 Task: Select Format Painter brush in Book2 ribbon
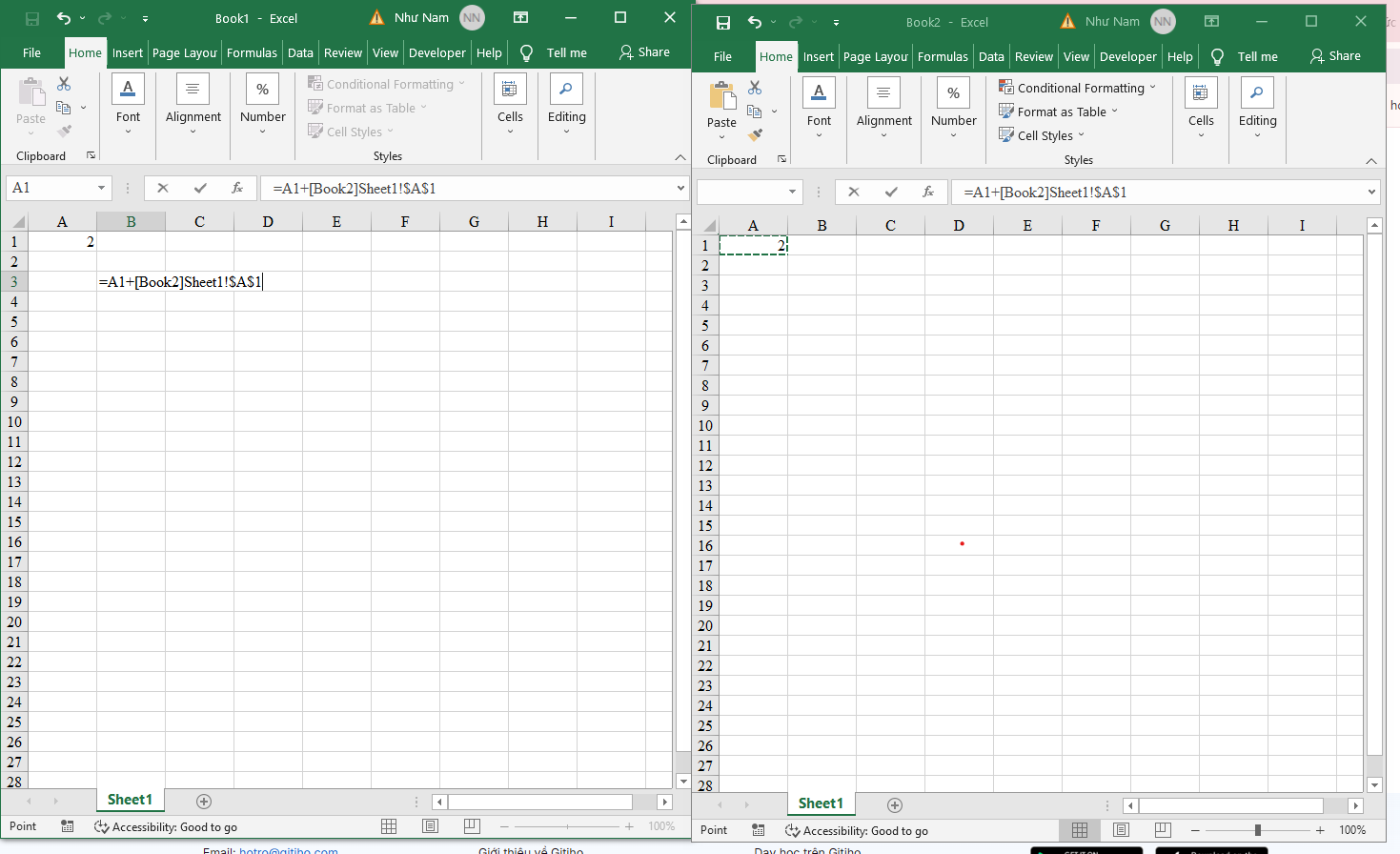(x=755, y=135)
